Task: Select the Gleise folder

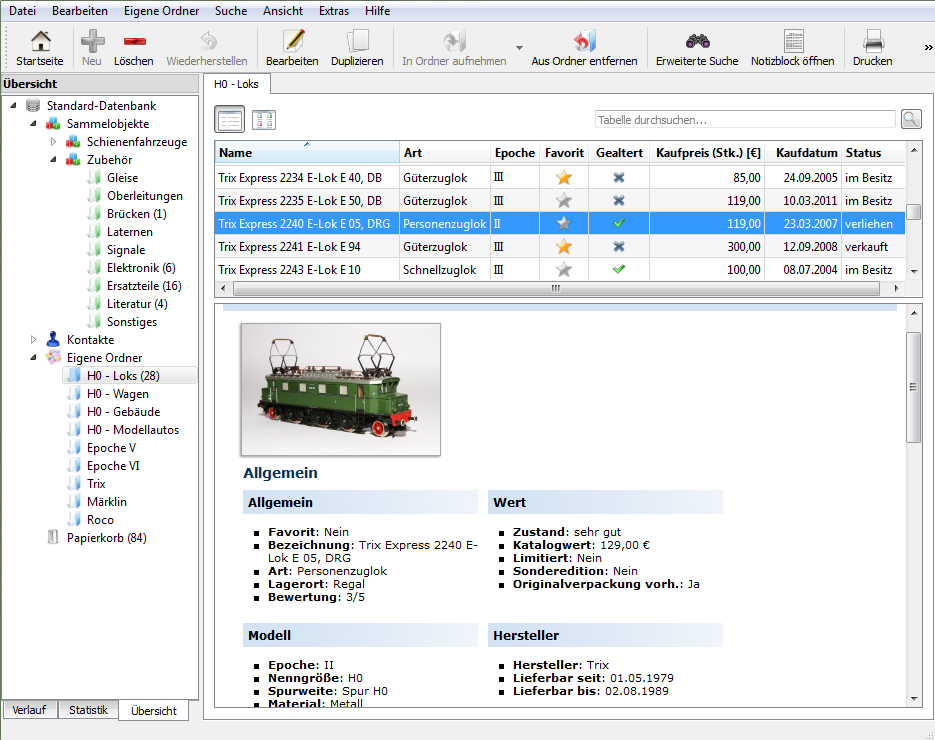Action: tap(122, 178)
